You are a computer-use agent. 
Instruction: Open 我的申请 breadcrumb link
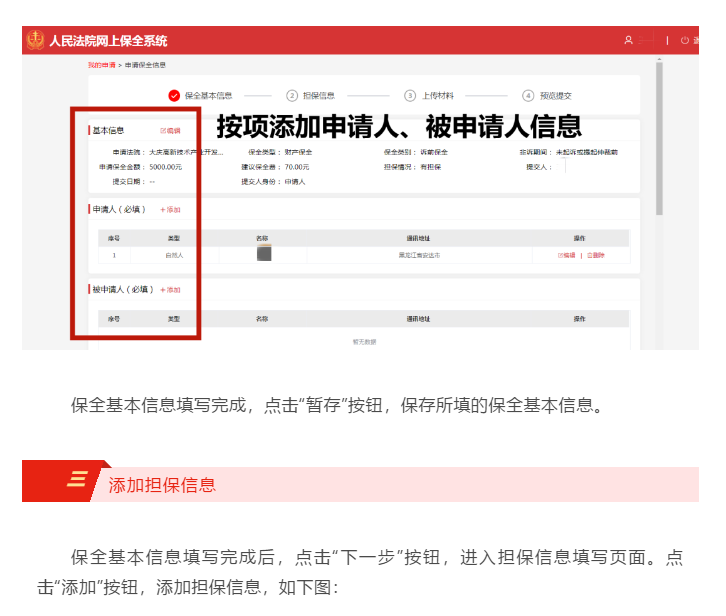[x=101, y=65]
